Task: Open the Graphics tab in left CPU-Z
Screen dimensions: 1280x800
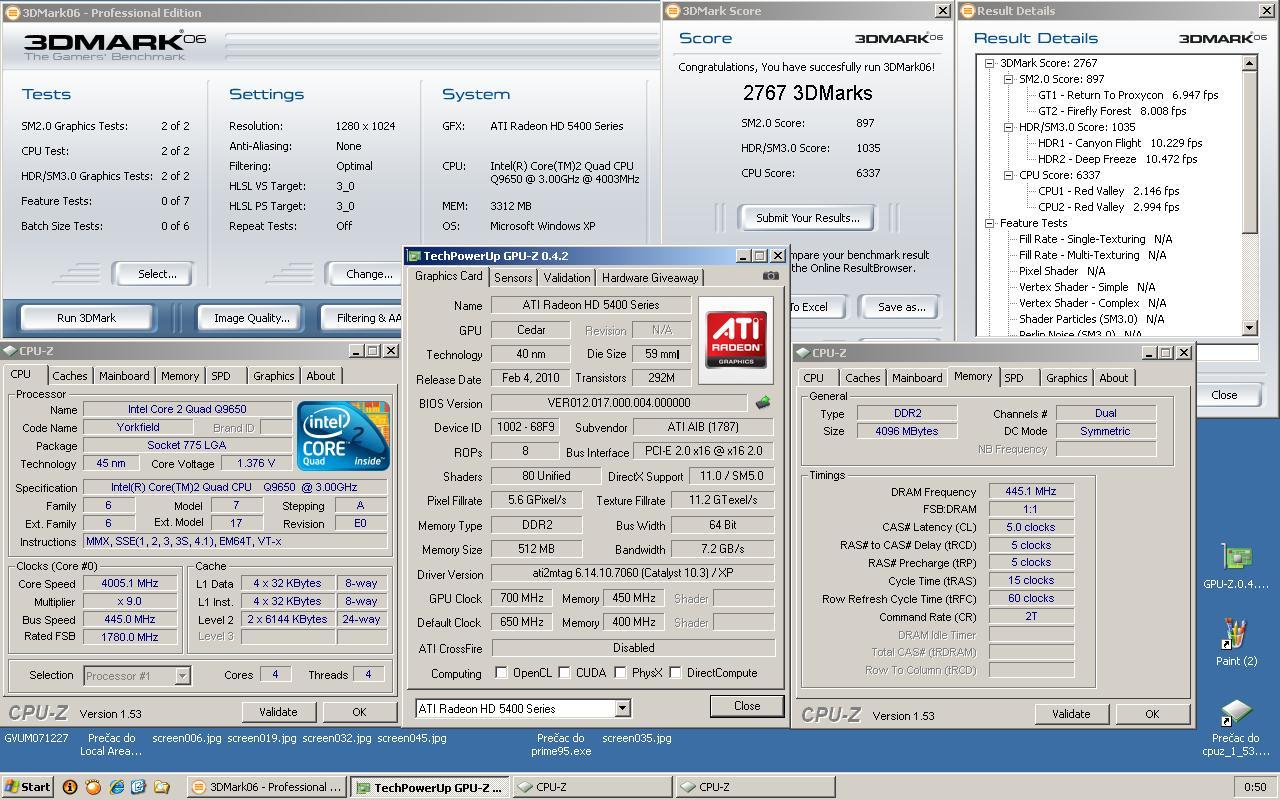Action: [273, 376]
